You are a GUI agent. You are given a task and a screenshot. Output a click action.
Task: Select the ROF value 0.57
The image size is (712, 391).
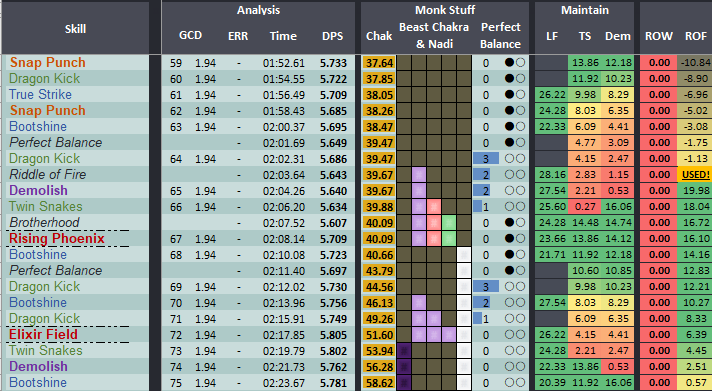pos(695,383)
